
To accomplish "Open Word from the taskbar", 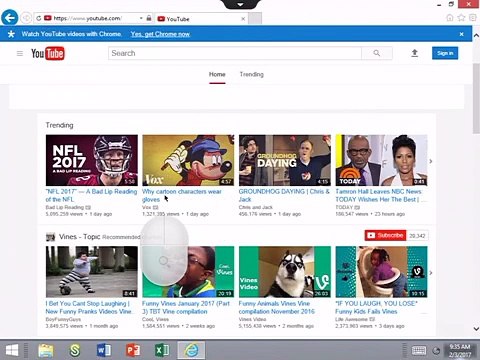I will (104, 350).
